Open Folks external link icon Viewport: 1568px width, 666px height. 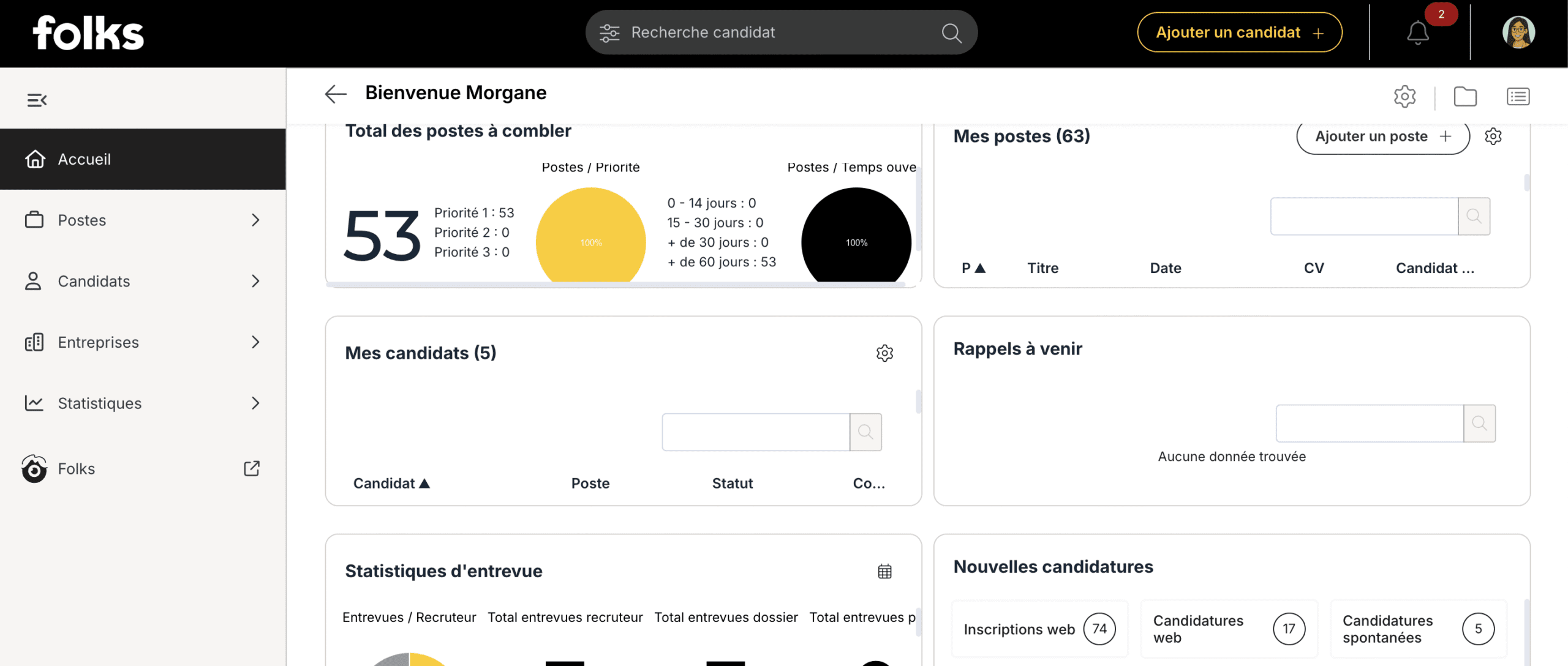252,468
